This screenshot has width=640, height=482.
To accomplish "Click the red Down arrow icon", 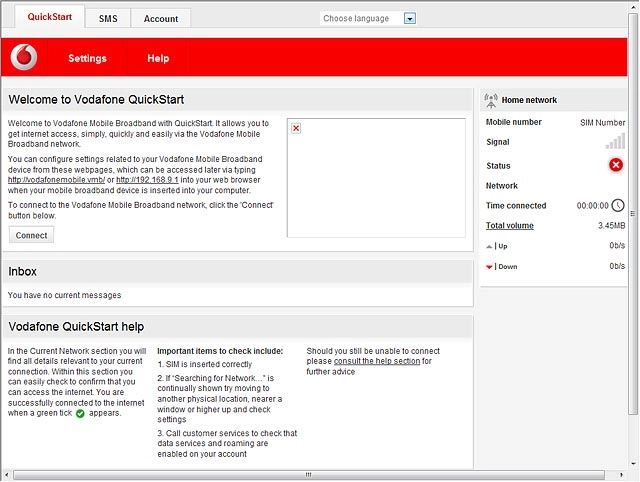I will click(489, 267).
